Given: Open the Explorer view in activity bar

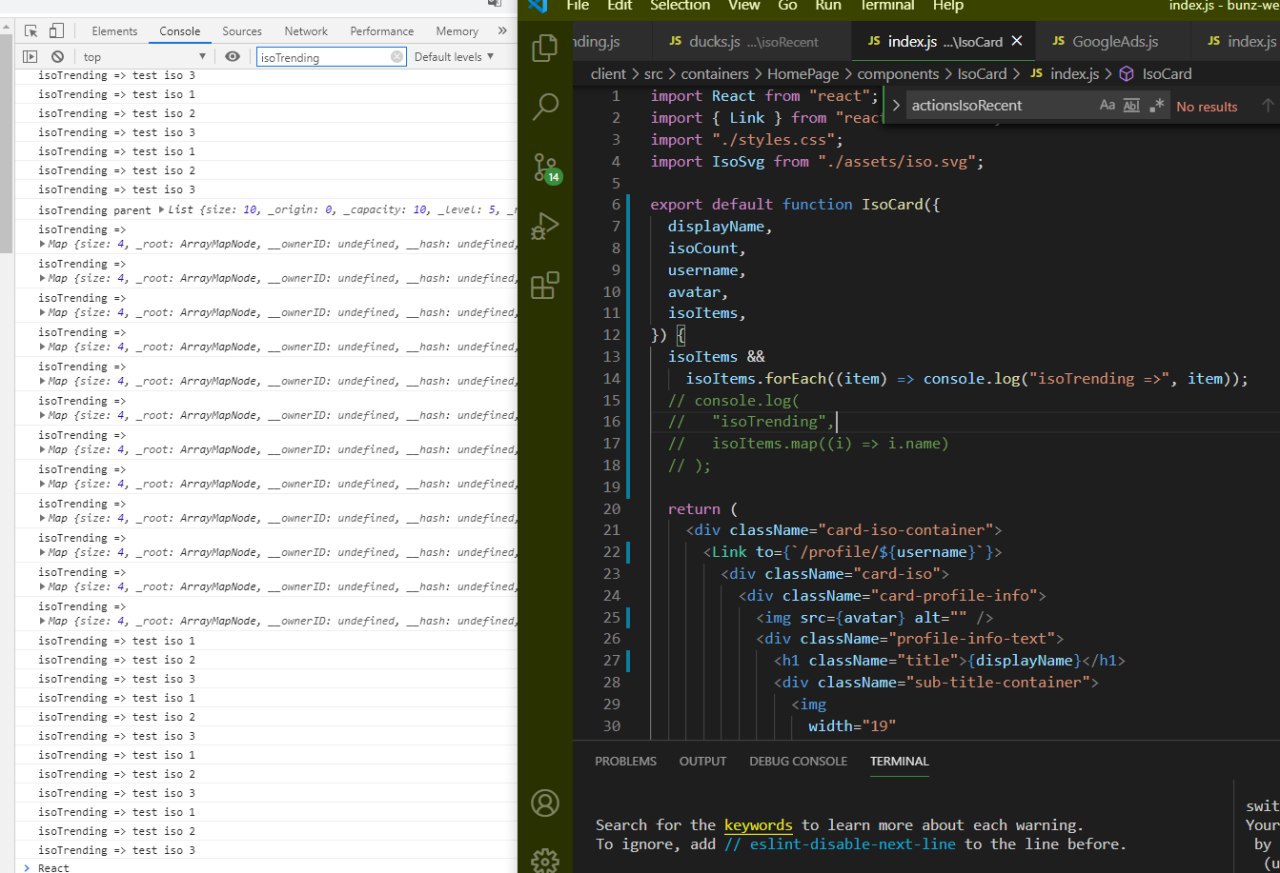Looking at the screenshot, I should (x=545, y=48).
